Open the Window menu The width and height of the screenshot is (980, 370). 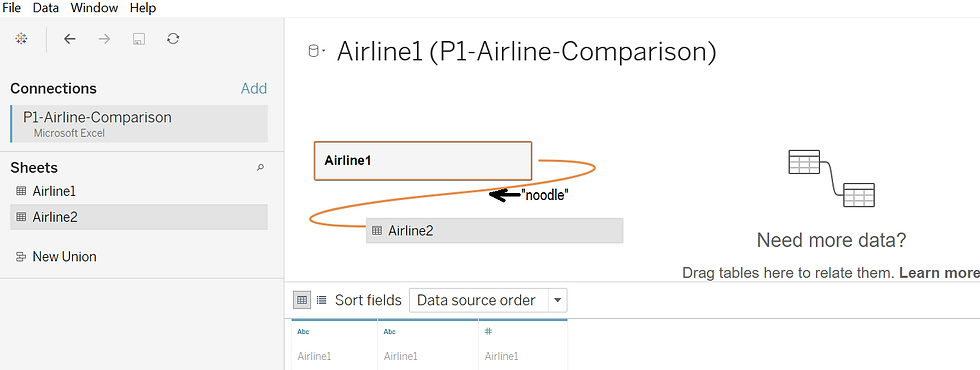(94, 8)
